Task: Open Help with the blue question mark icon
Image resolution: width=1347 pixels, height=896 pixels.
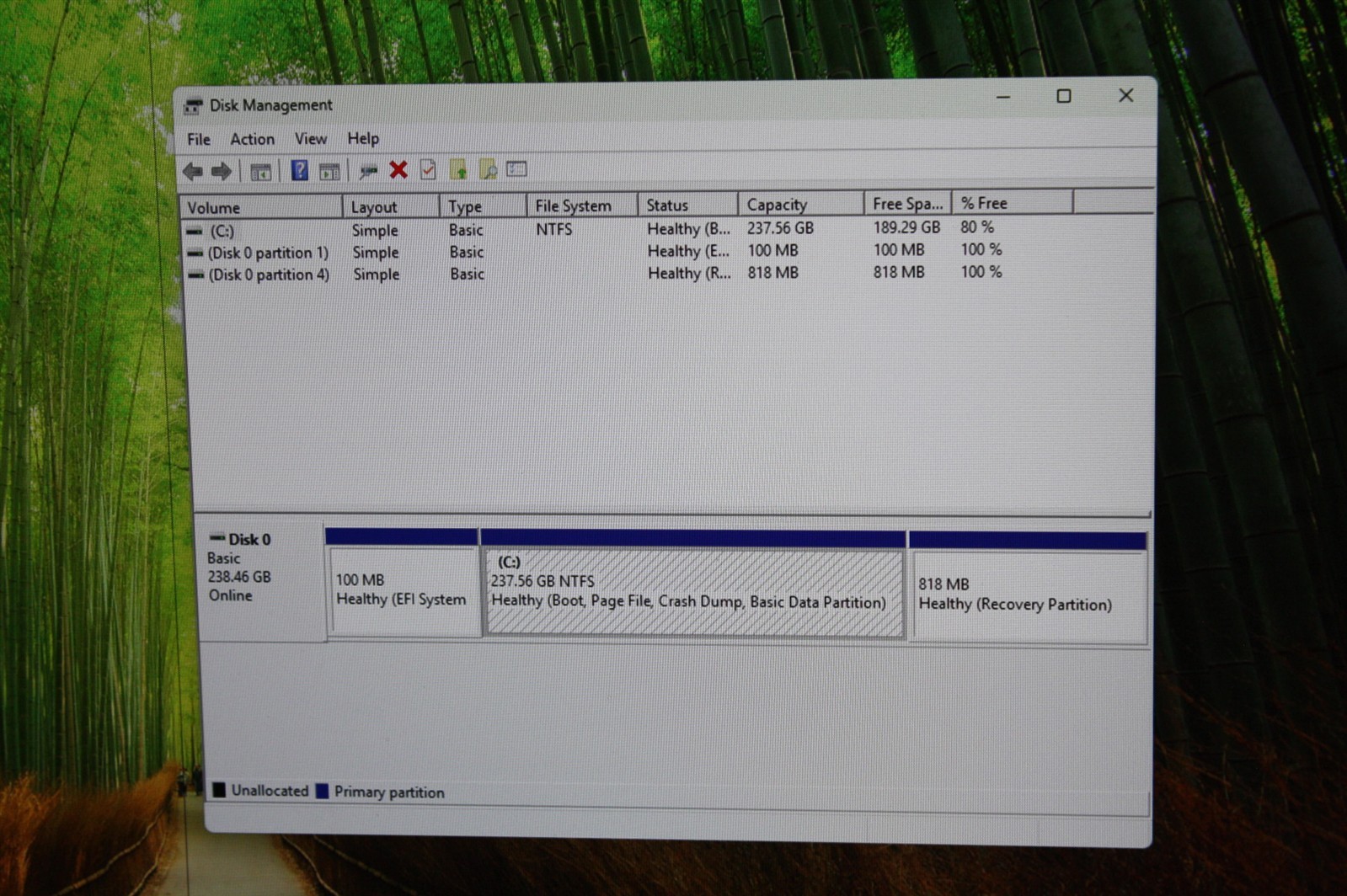Action: click(299, 171)
